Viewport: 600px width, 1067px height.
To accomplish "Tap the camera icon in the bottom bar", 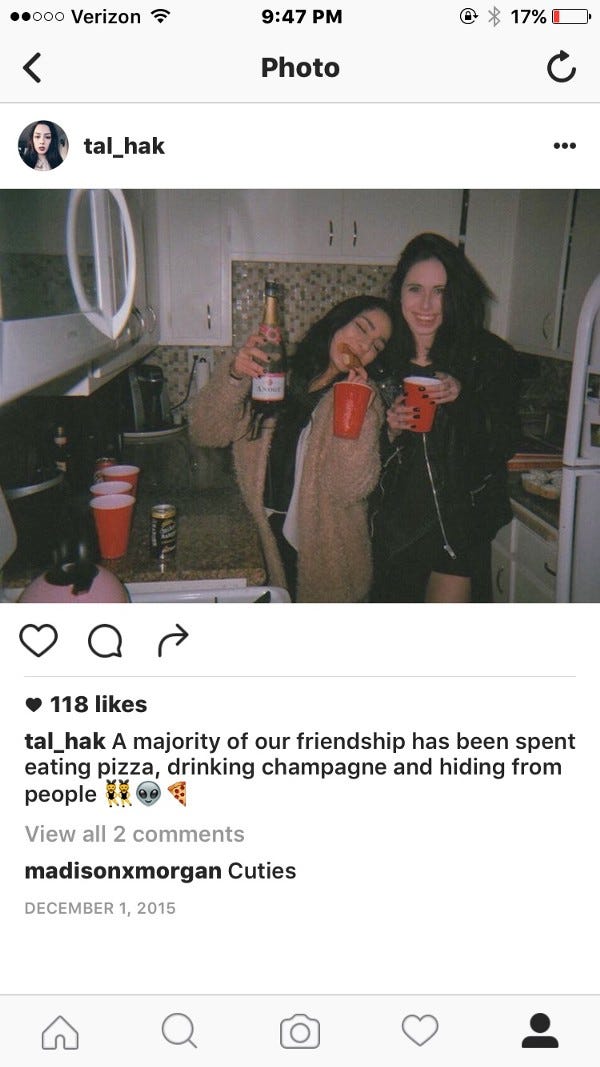I will click(x=300, y=1032).
